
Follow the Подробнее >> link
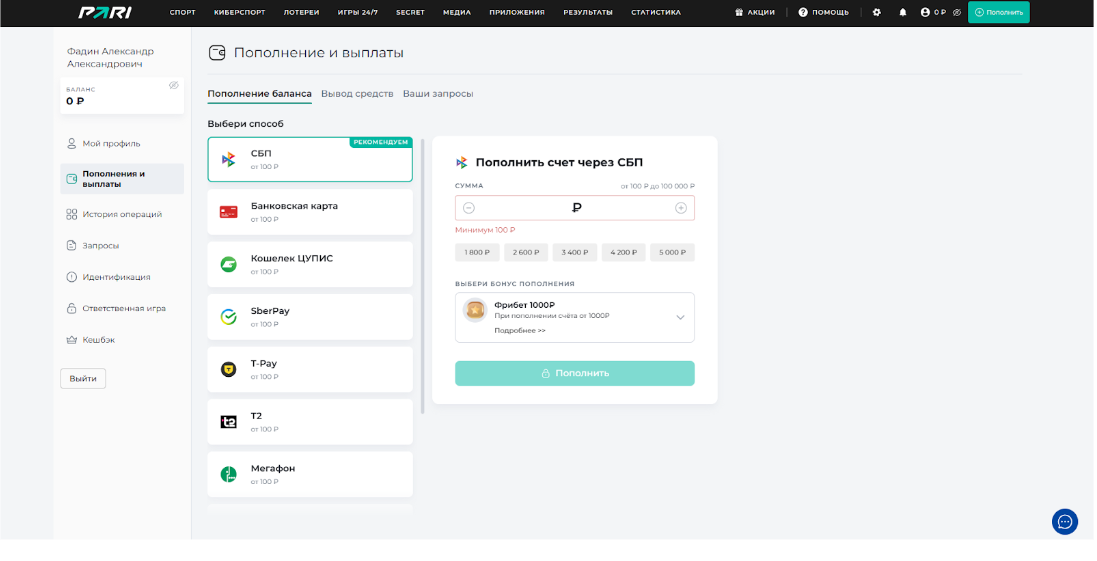520,330
